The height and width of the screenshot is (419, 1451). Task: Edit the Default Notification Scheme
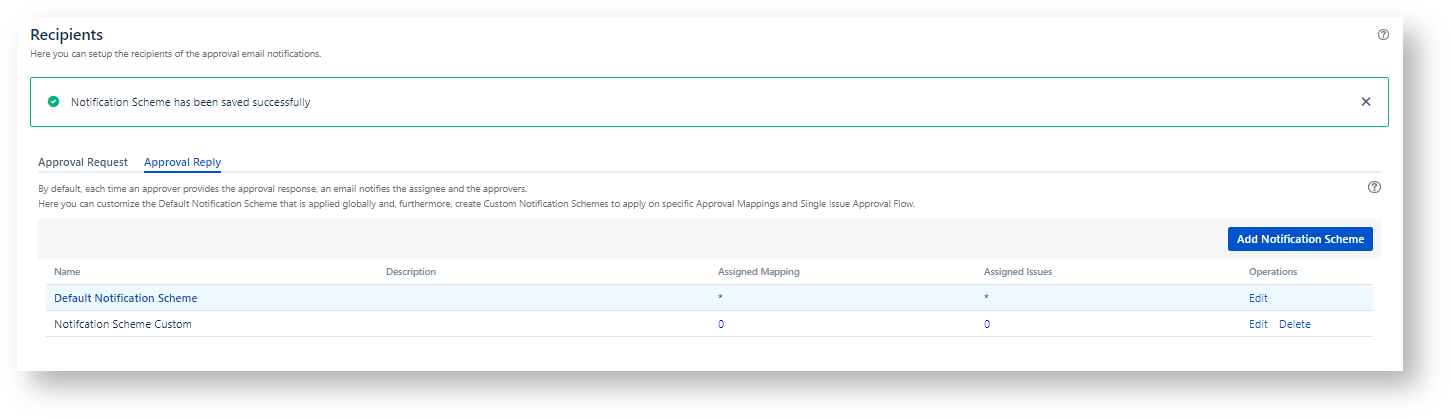click(1258, 298)
